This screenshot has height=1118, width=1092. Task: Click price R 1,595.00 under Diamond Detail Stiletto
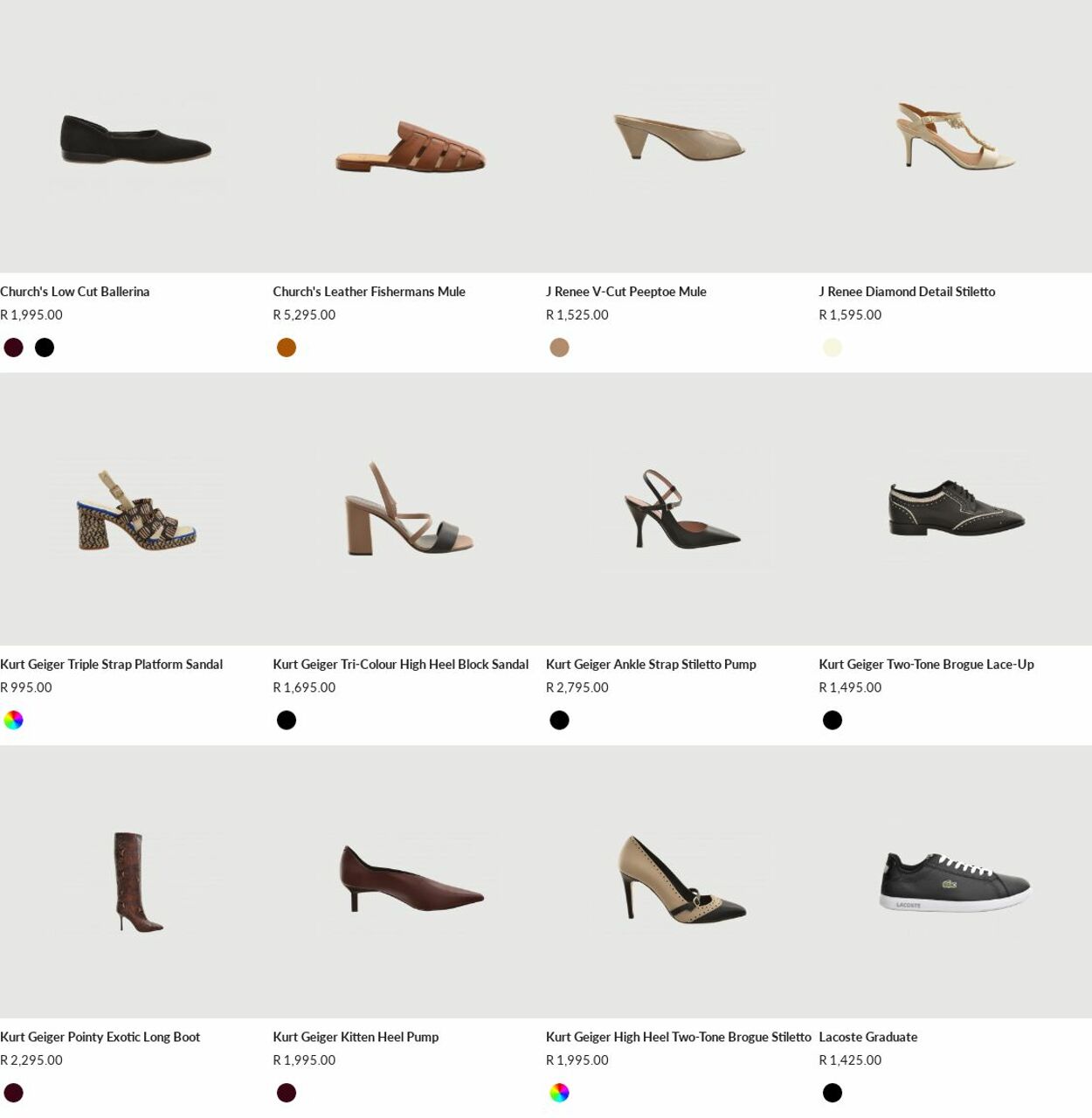coord(850,315)
